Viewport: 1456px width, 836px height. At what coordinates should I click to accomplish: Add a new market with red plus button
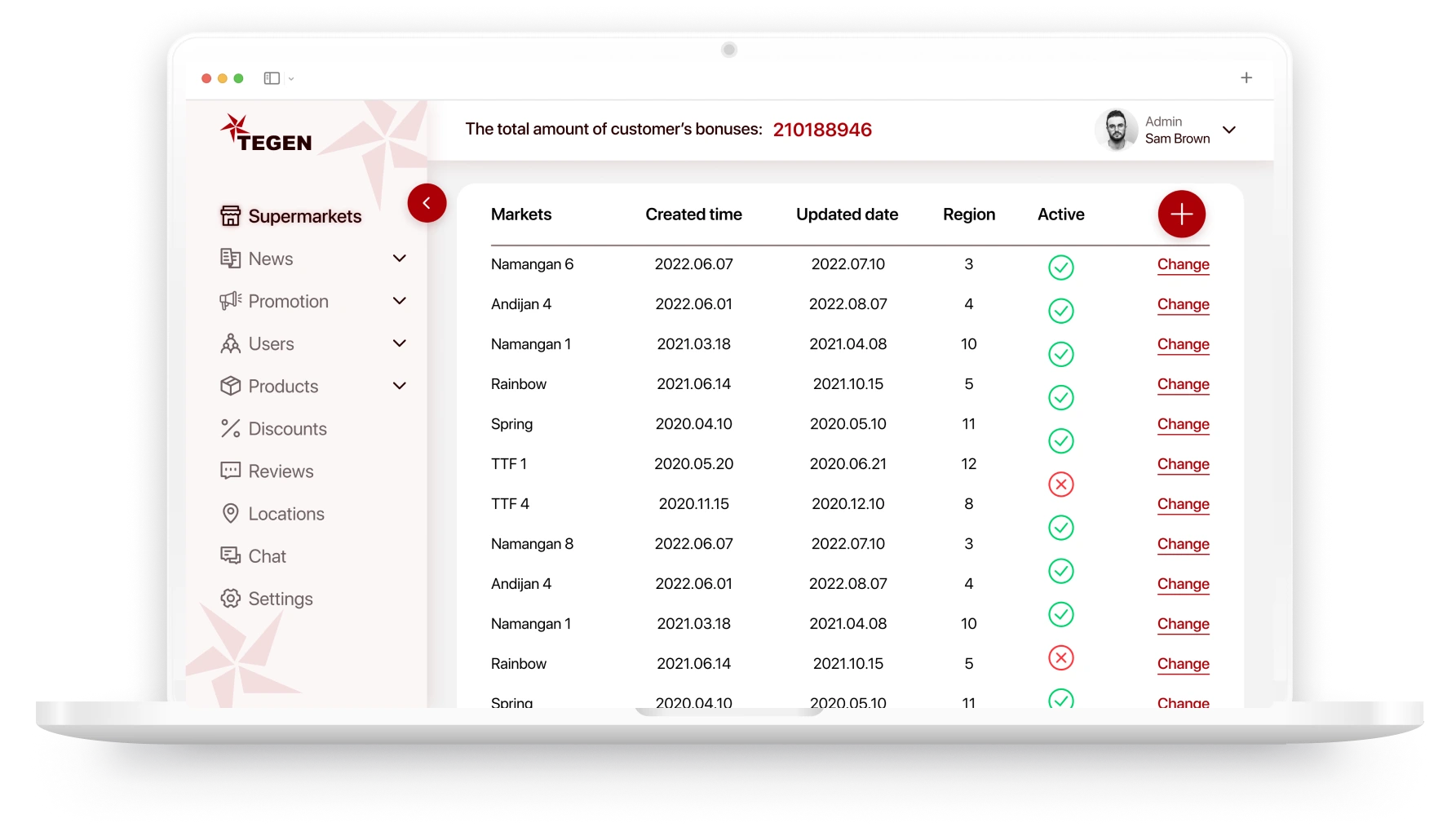click(x=1182, y=215)
